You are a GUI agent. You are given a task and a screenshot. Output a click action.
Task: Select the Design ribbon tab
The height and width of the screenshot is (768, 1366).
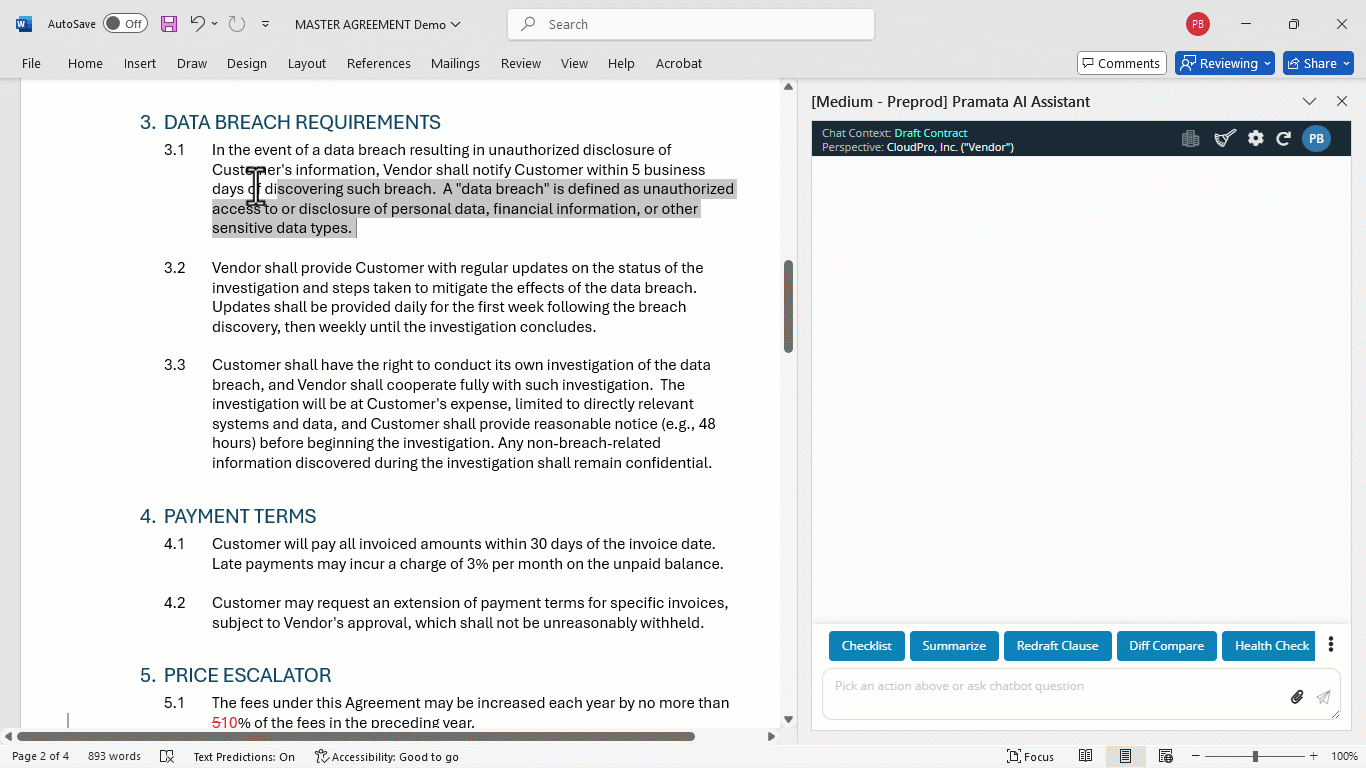pyautogui.click(x=247, y=63)
